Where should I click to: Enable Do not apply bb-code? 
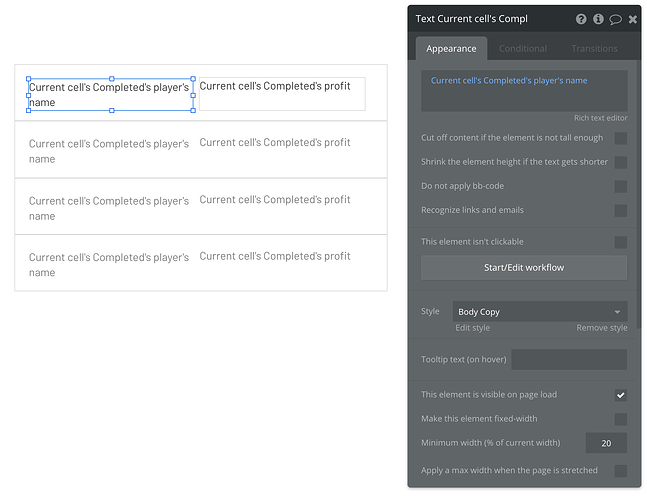pyautogui.click(x=621, y=186)
